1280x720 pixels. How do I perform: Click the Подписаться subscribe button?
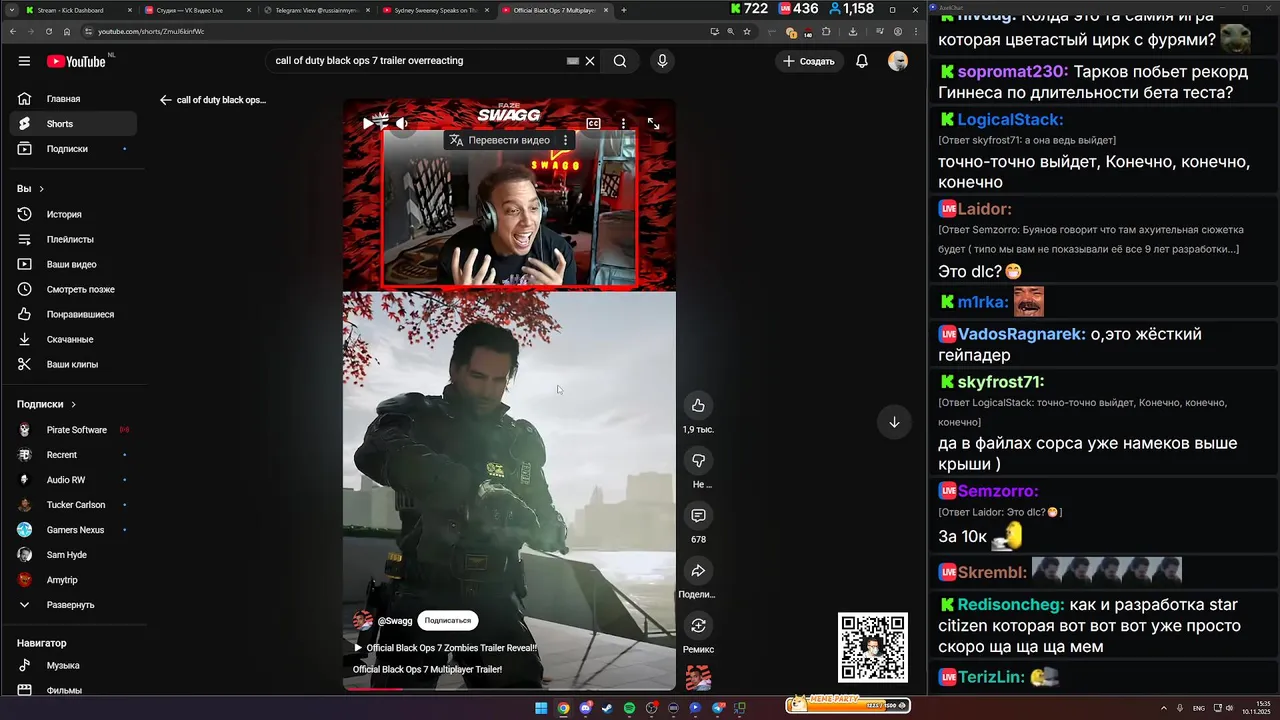(x=447, y=620)
